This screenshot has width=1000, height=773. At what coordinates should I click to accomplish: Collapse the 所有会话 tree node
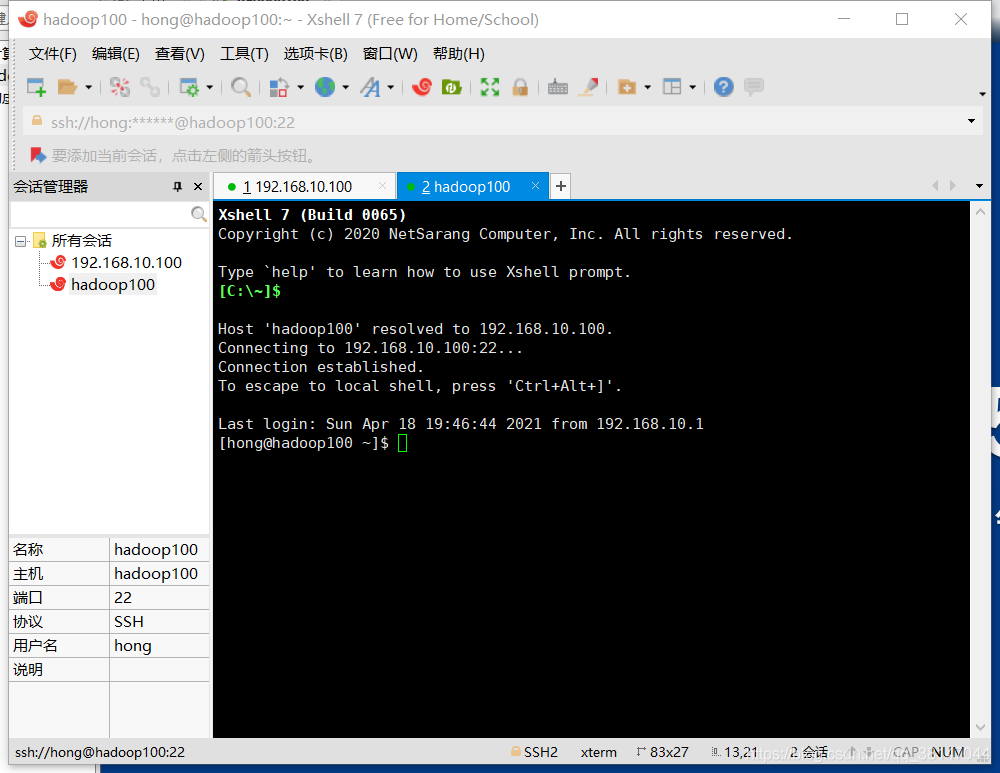click(x=20, y=241)
